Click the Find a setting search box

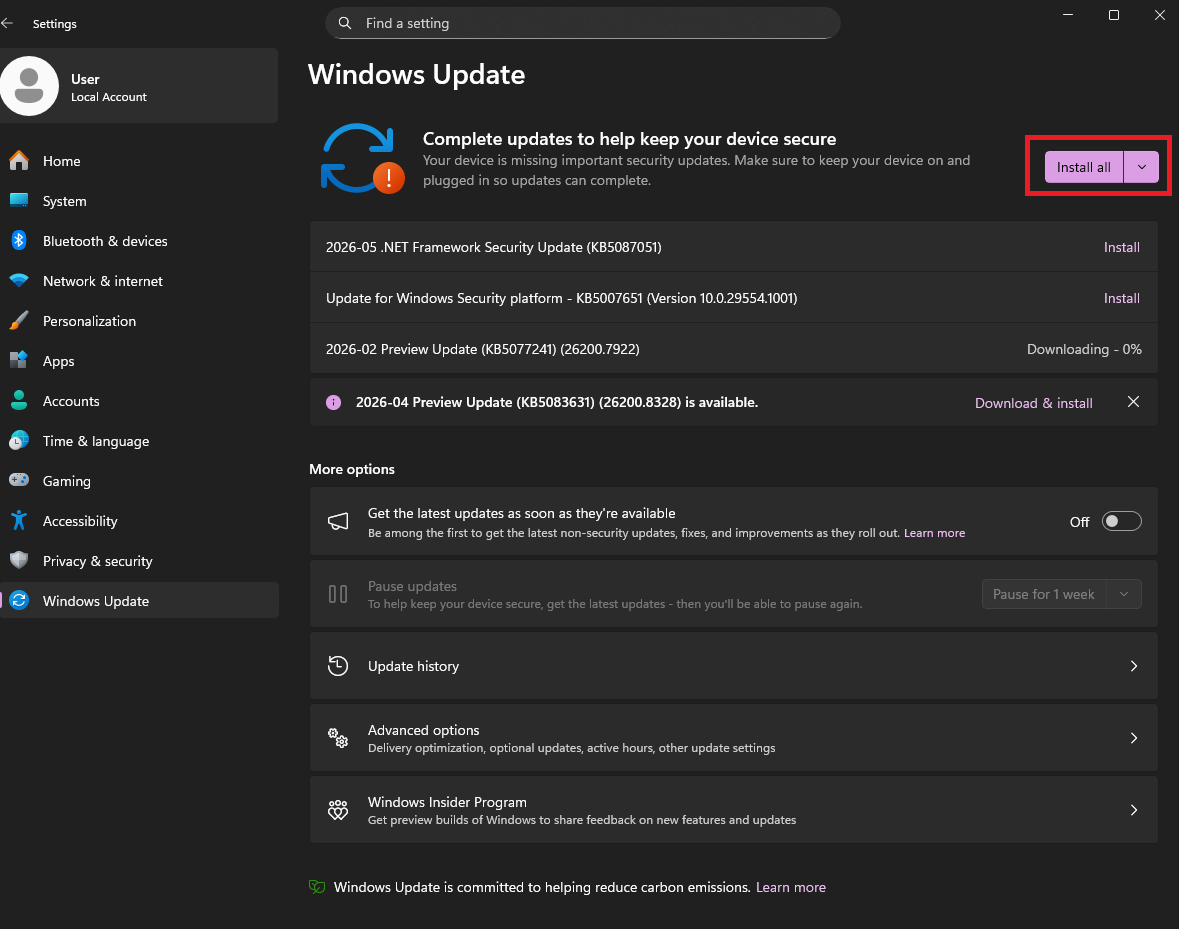(x=583, y=23)
